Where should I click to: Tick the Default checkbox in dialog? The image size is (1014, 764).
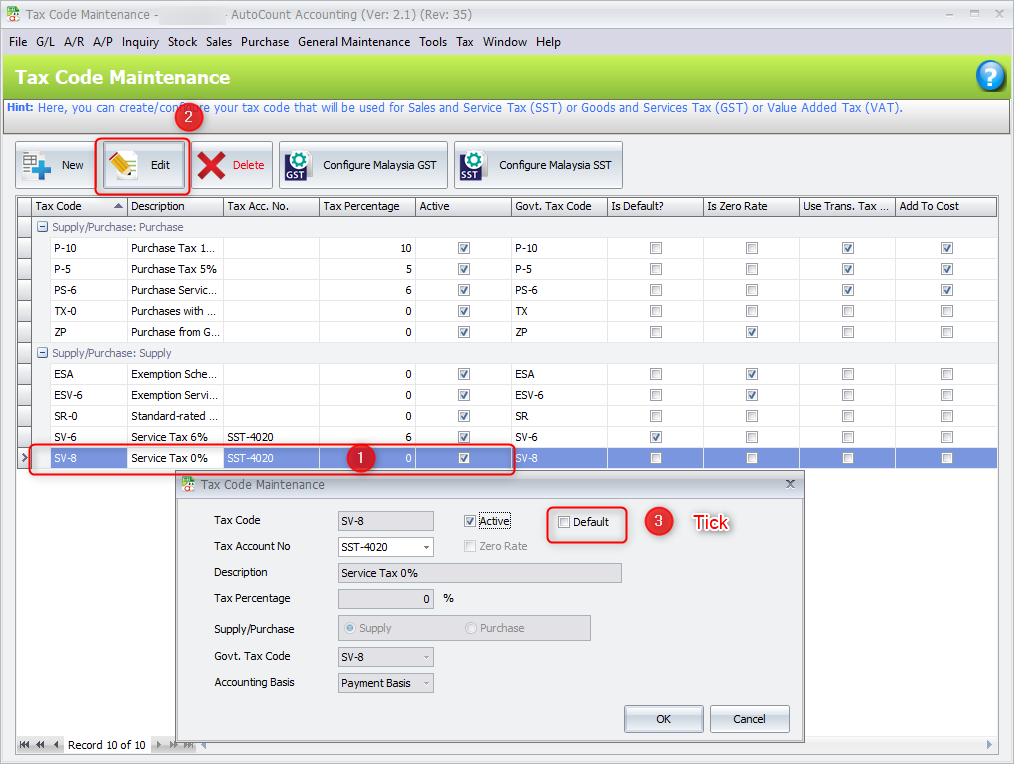pyautogui.click(x=564, y=522)
